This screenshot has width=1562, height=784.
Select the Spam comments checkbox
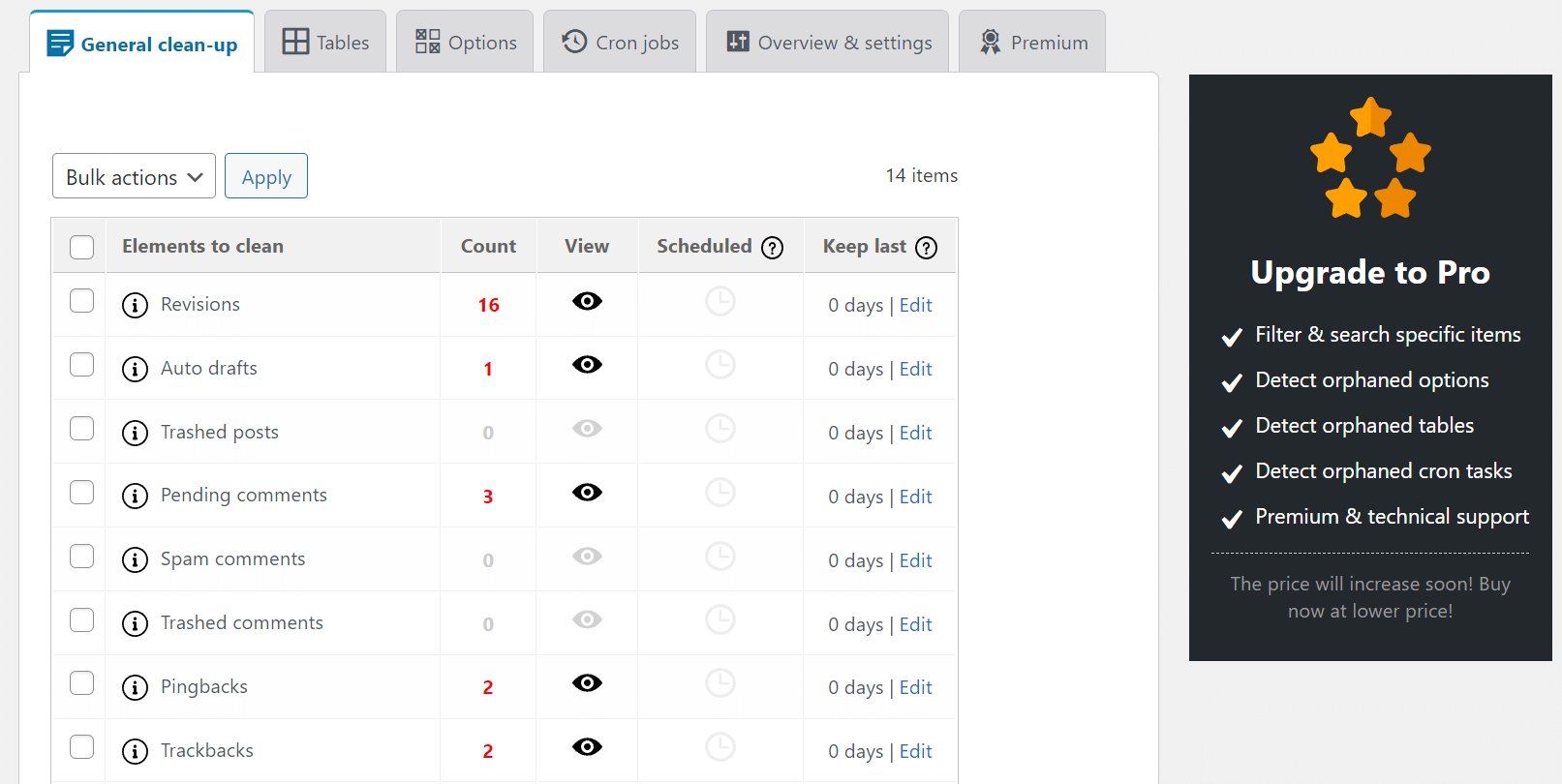click(x=82, y=557)
